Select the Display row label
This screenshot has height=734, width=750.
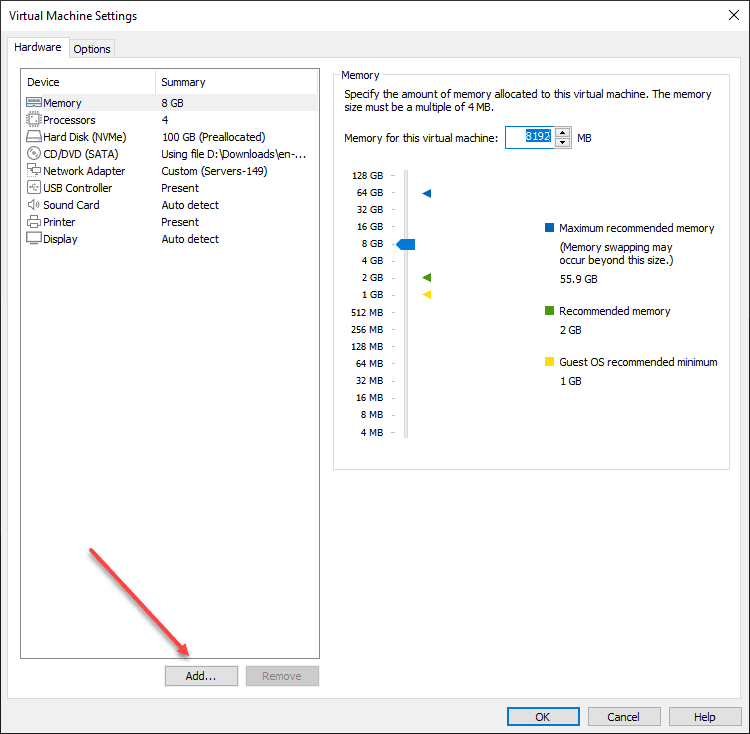pos(60,239)
